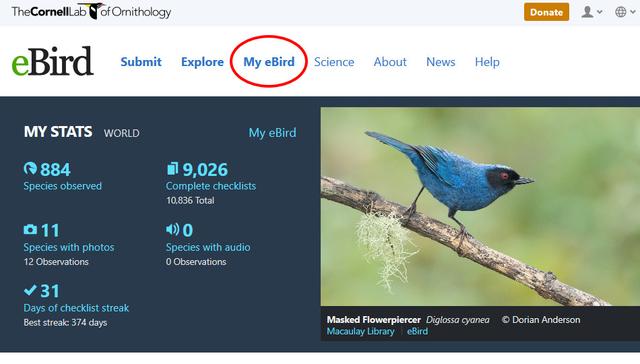Open the Help page
640x364 pixels.
pyautogui.click(x=487, y=62)
